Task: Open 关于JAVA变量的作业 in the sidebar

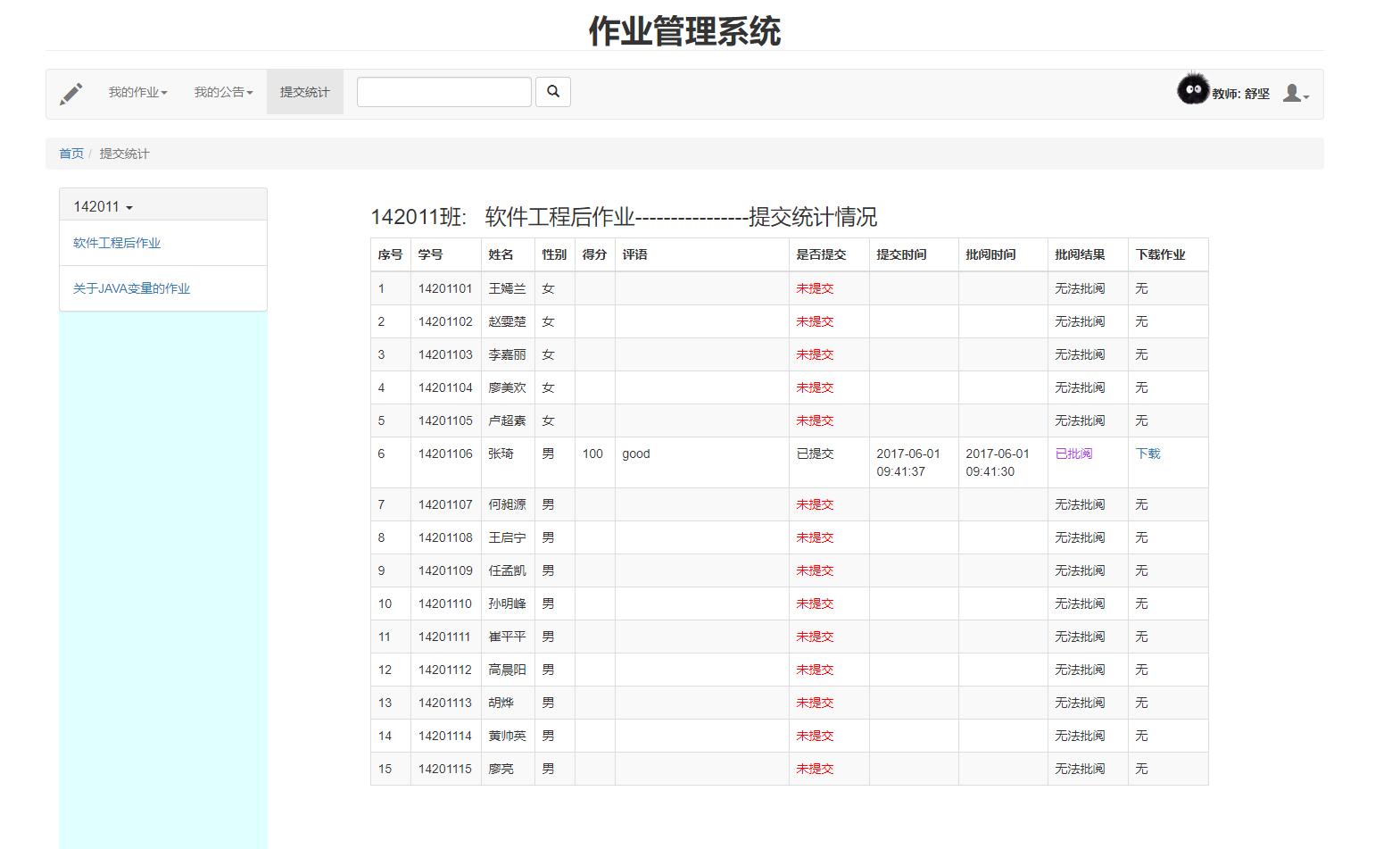Action: click(x=131, y=288)
